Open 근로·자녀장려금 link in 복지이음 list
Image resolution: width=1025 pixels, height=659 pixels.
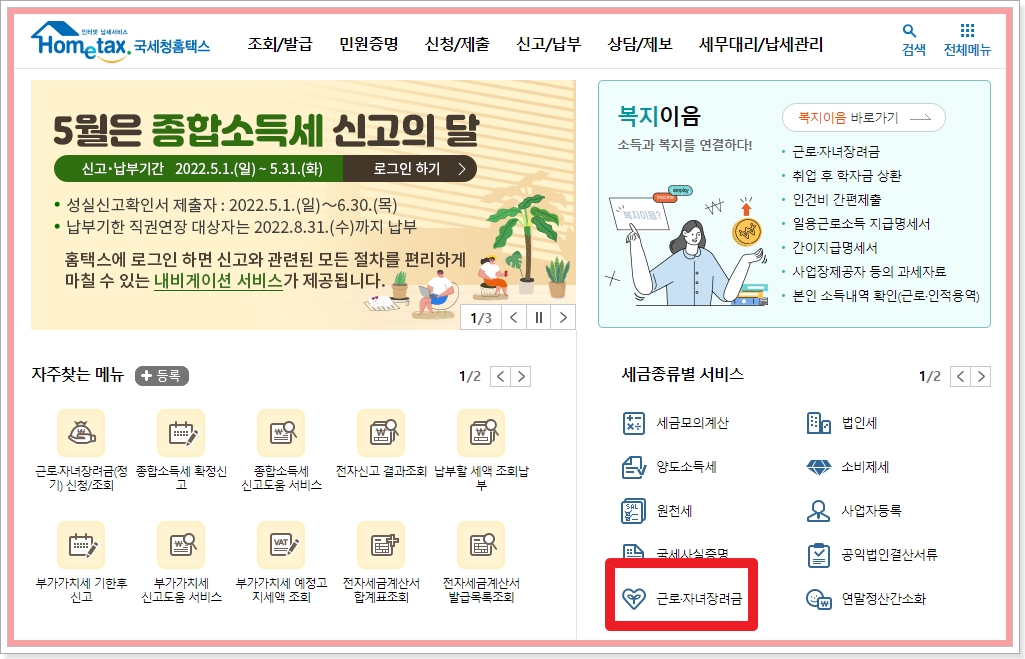(836, 152)
